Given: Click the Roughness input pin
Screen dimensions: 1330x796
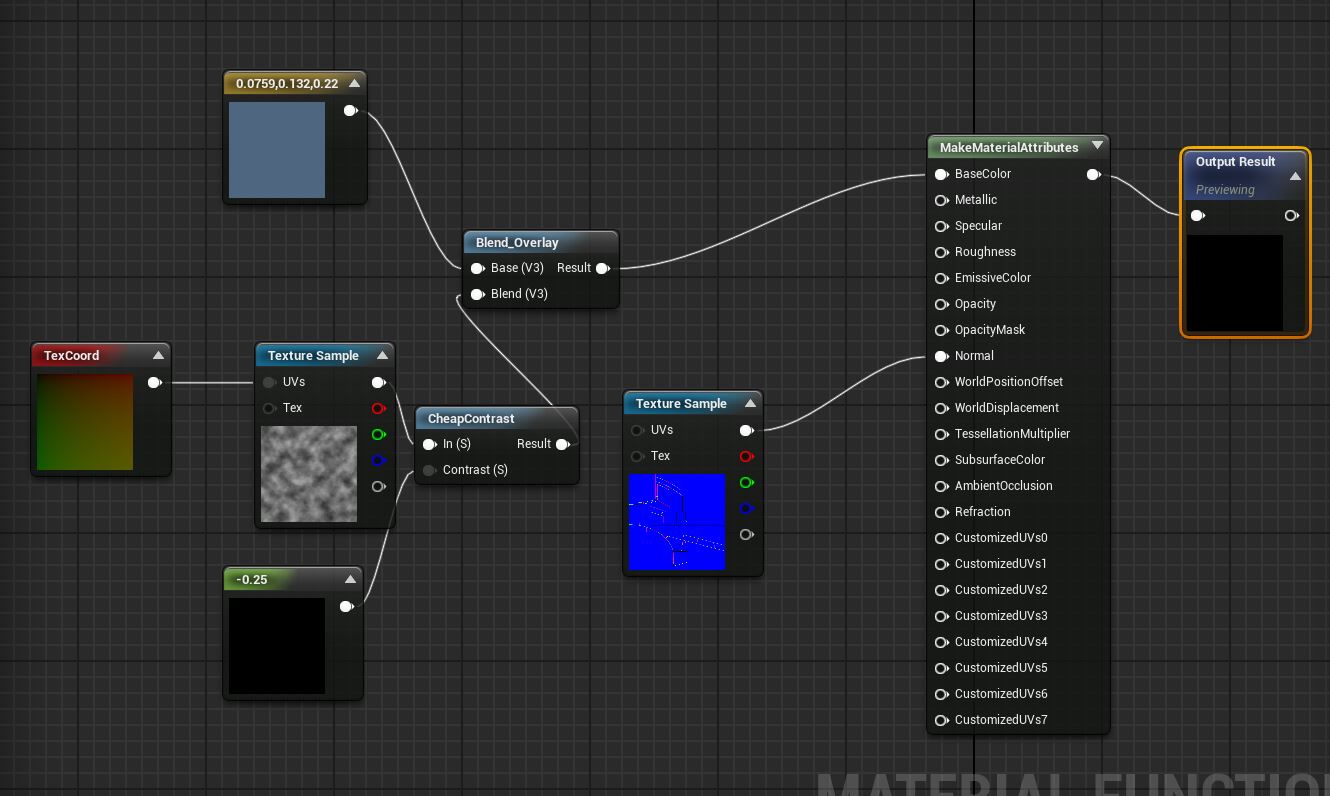Looking at the screenshot, I should (x=941, y=252).
